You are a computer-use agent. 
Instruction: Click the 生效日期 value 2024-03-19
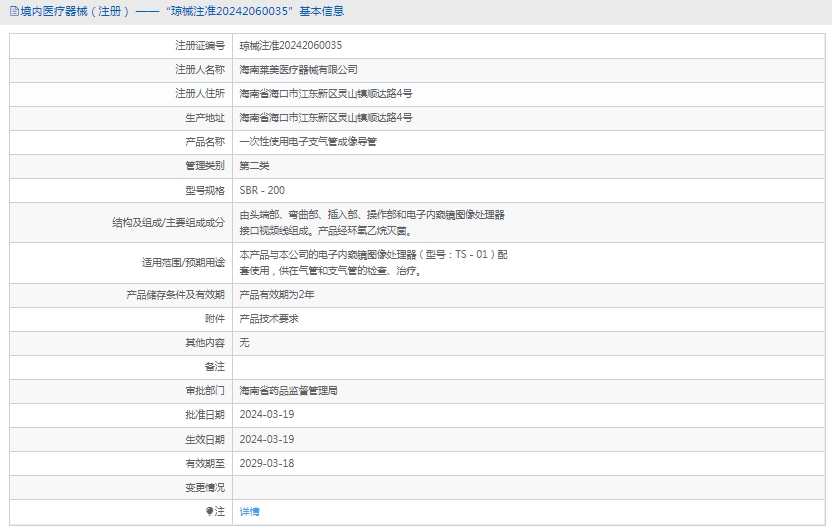(x=266, y=439)
